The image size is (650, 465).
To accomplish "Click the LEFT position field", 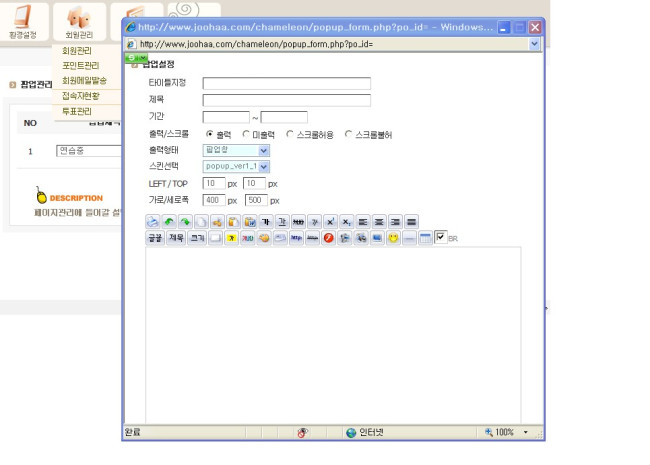I will pos(214,183).
